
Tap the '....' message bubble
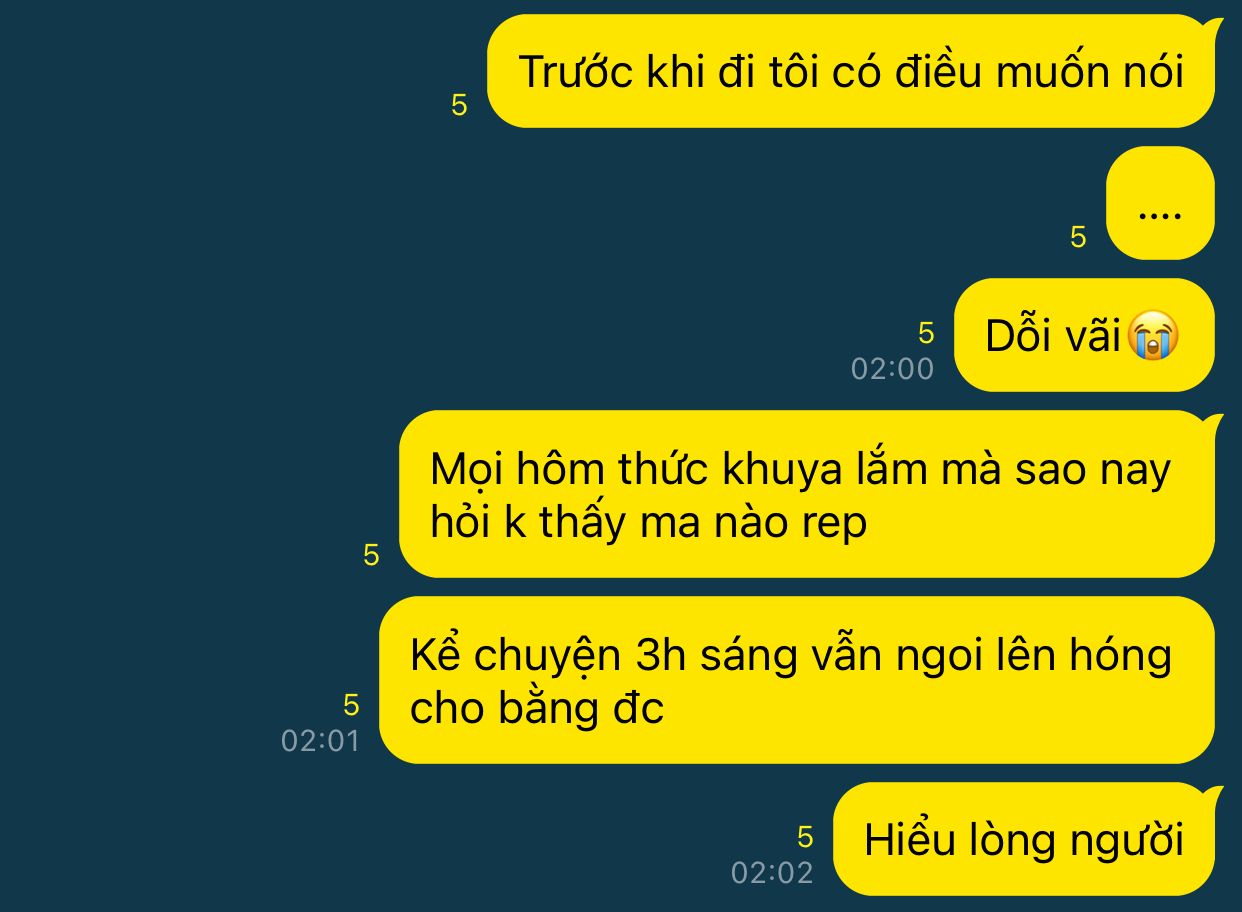[1160, 203]
